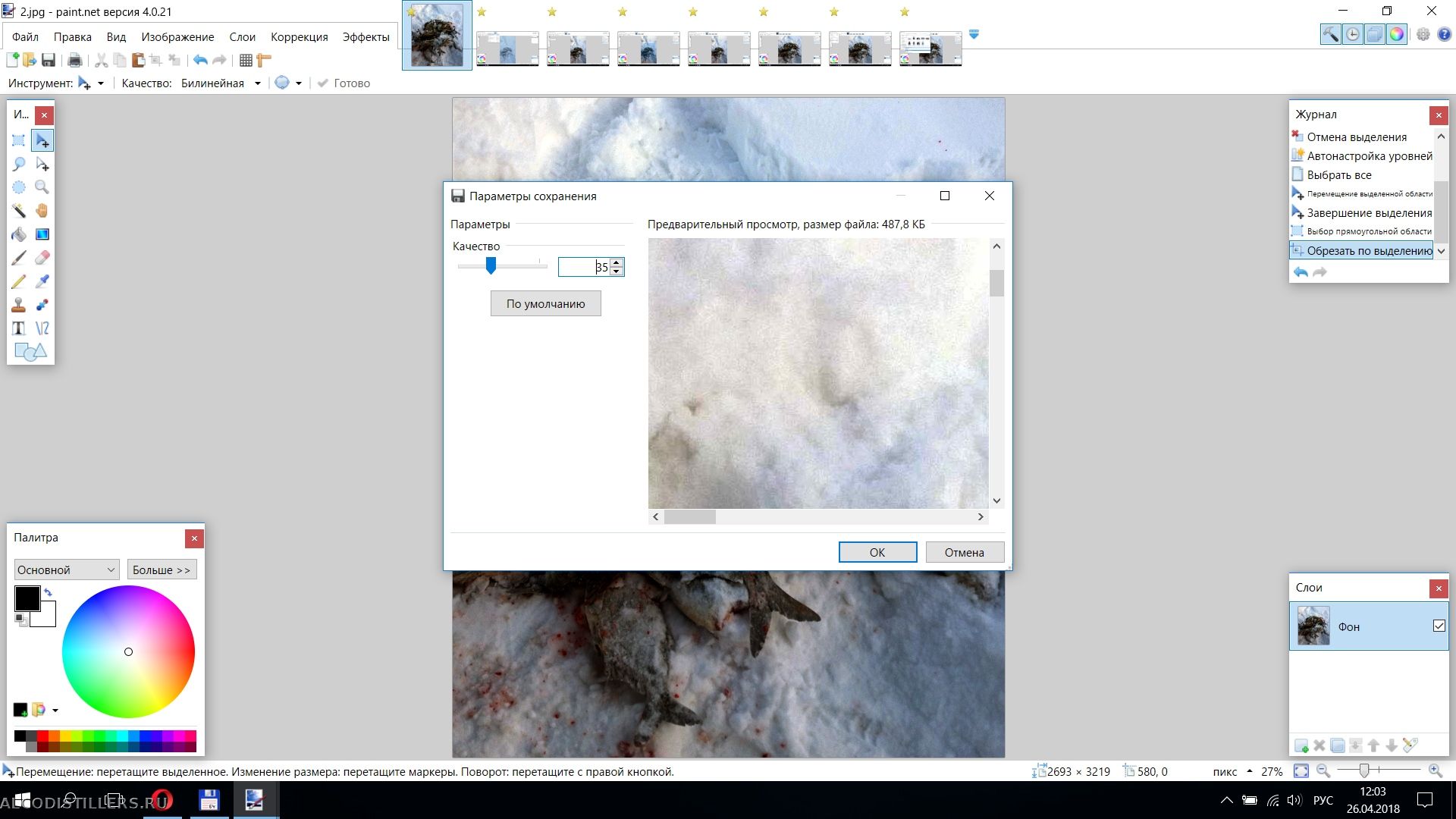Select the Magic Wand tool
The height and width of the screenshot is (819, 1456).
pos(19,211)
